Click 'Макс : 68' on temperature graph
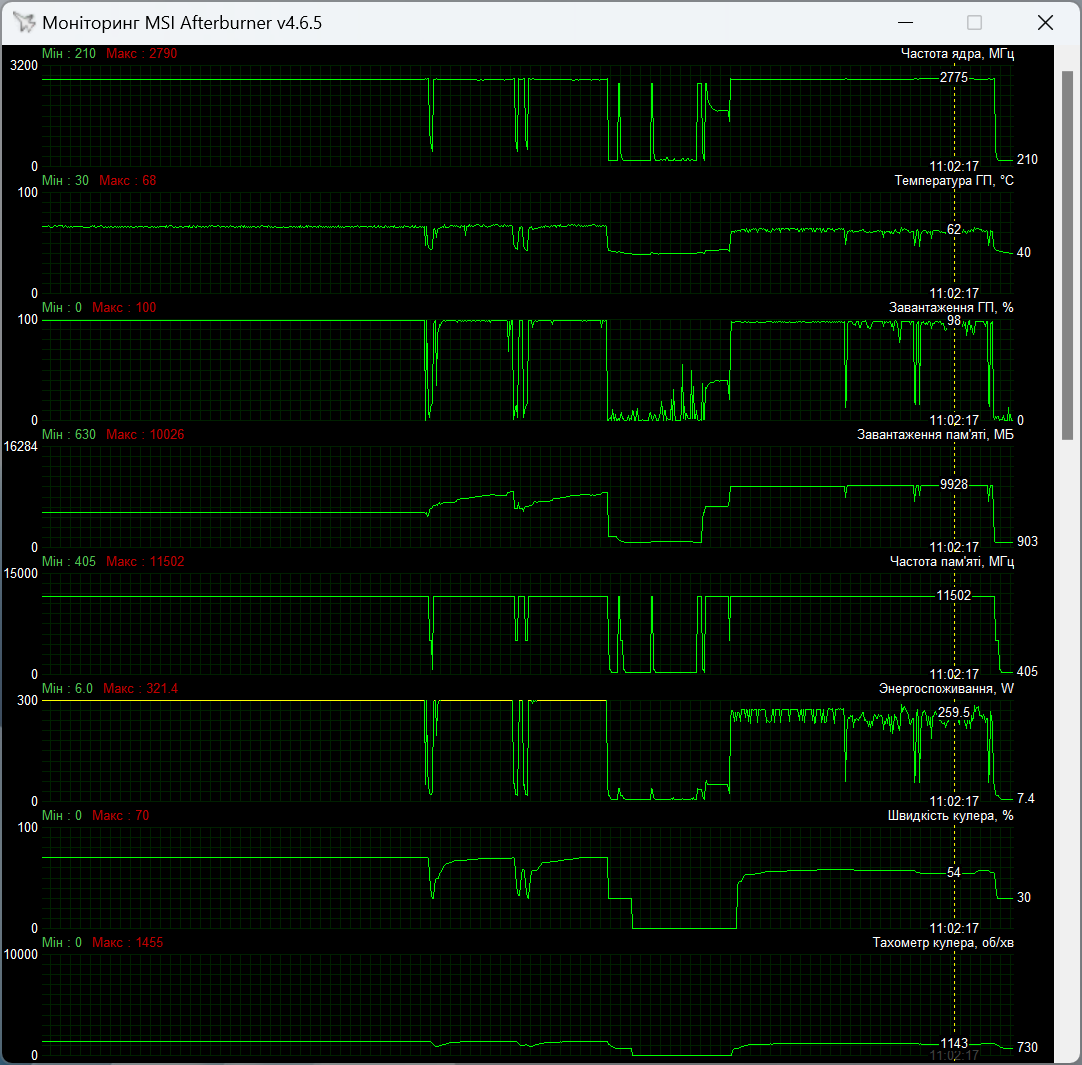This screenshot has width=1082, height=1065. [128, 181]
